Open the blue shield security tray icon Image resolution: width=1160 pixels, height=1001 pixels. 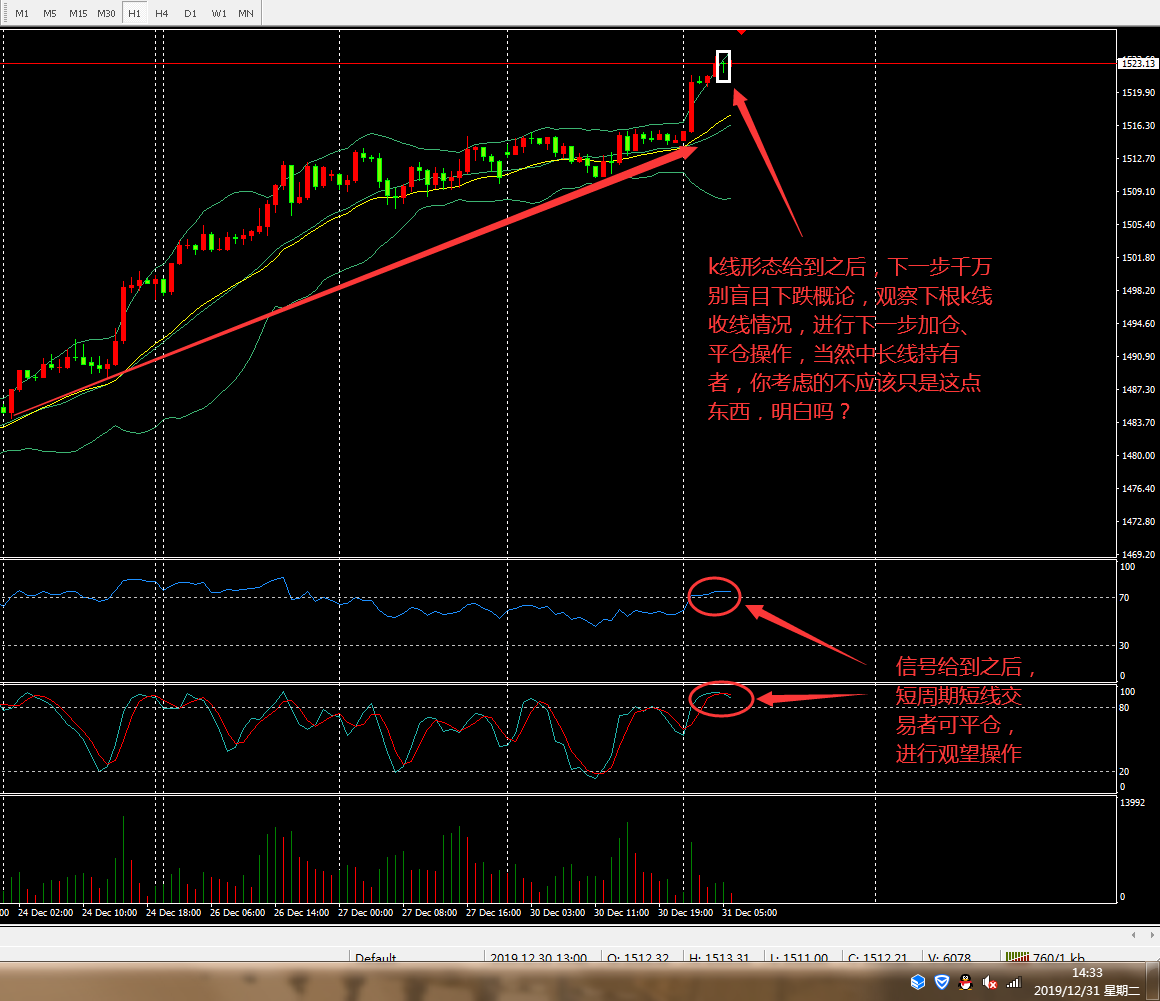[x=942, y=983]
